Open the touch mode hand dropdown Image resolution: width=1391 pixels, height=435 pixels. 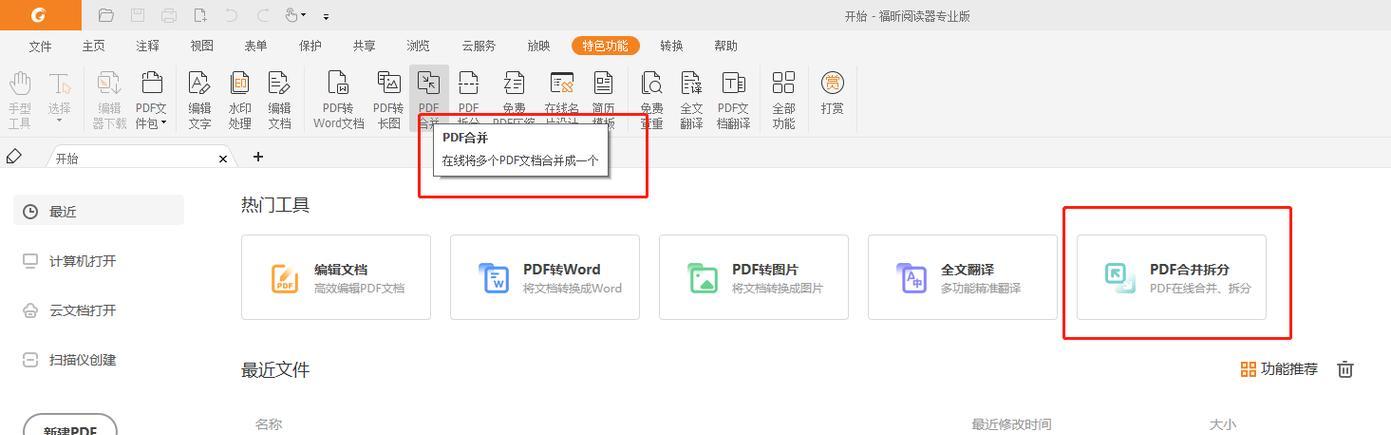pos(297,15)
